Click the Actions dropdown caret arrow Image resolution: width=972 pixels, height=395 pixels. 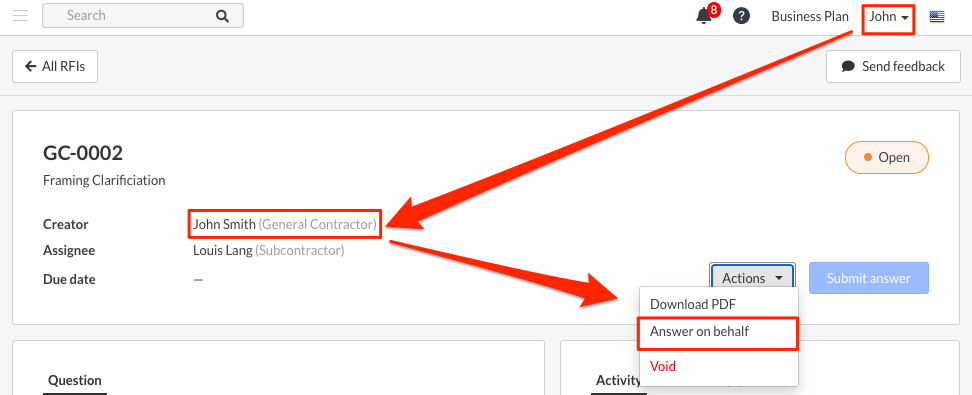click(x=779, y=278)
